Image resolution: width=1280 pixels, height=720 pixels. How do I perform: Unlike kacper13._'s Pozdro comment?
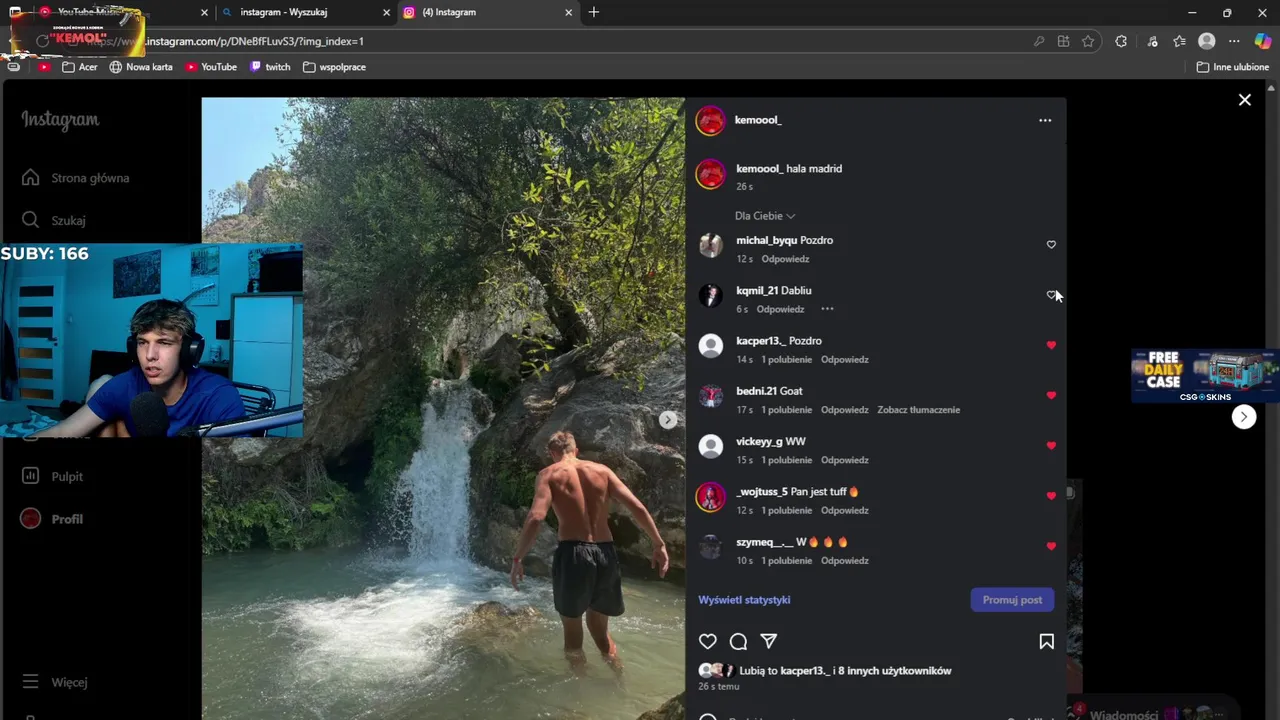coord(1051,345)
